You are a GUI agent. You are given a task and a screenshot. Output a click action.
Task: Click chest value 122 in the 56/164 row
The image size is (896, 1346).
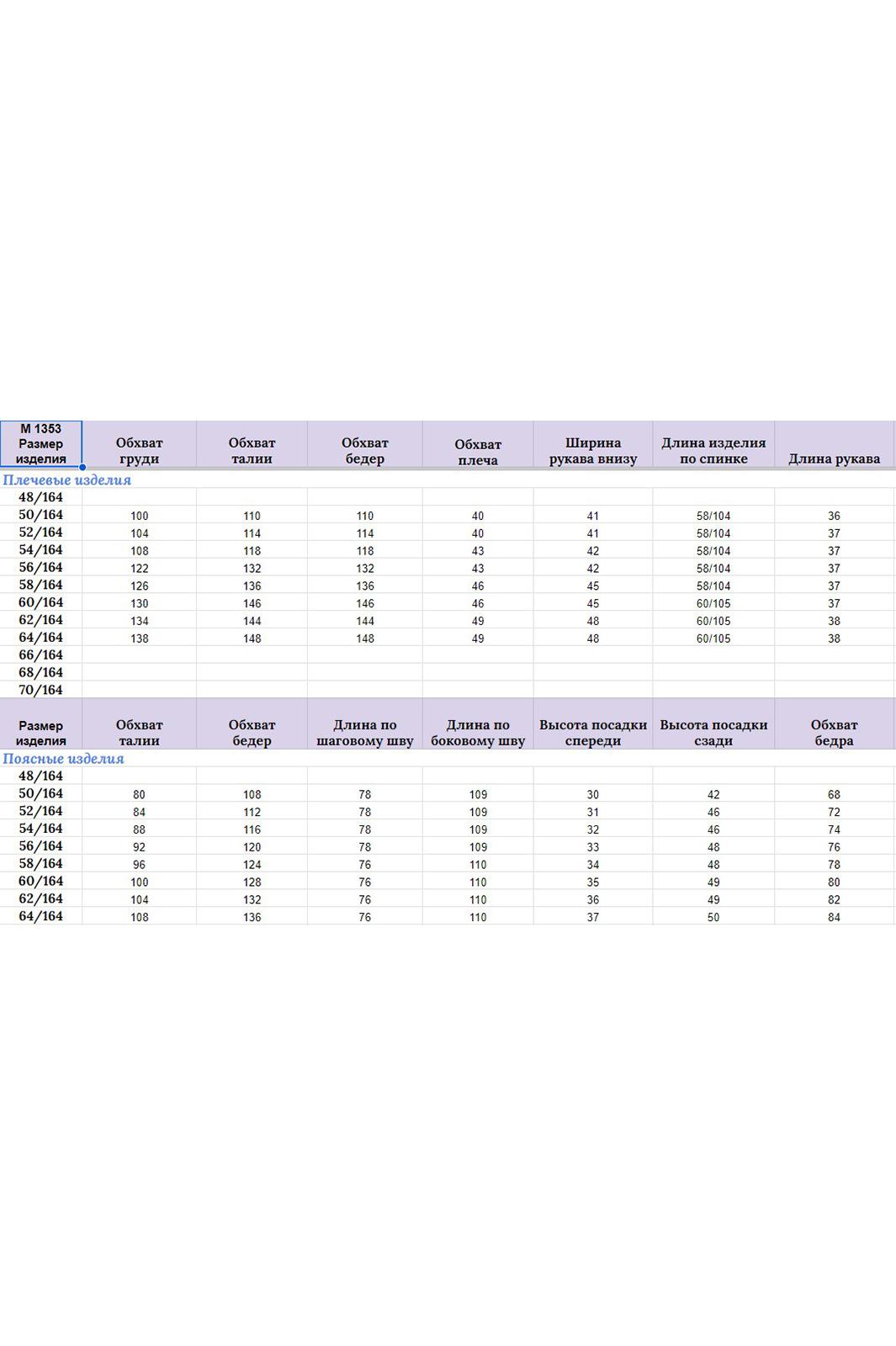(x=140, y=569)
